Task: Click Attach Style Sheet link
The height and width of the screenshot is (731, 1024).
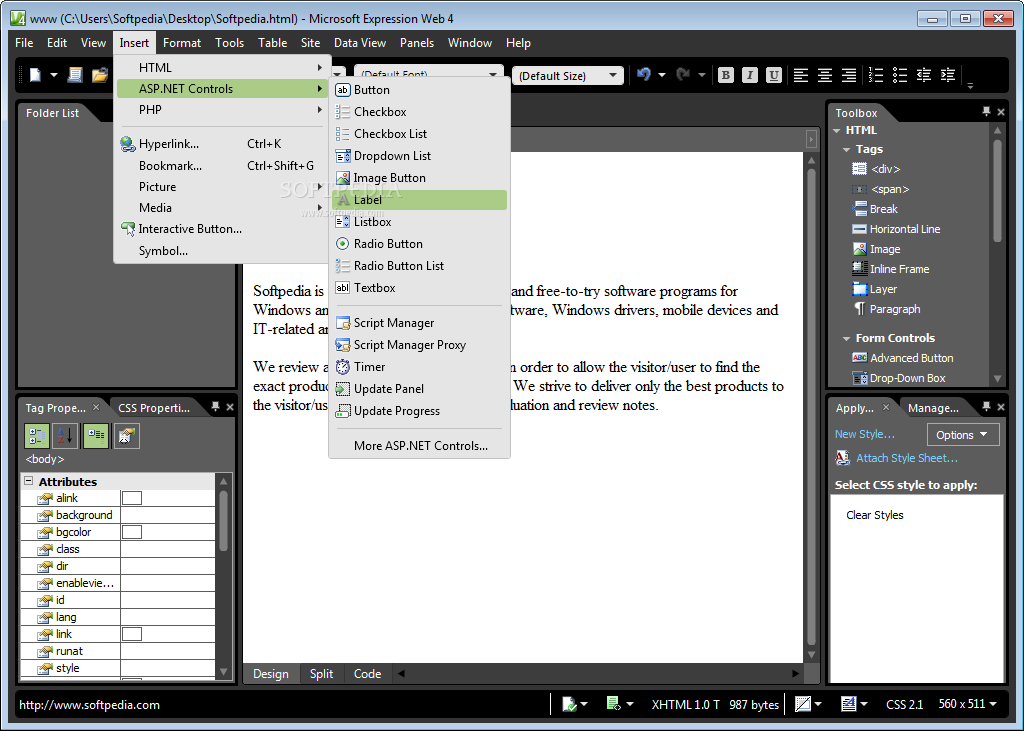Action: (906, 458)
